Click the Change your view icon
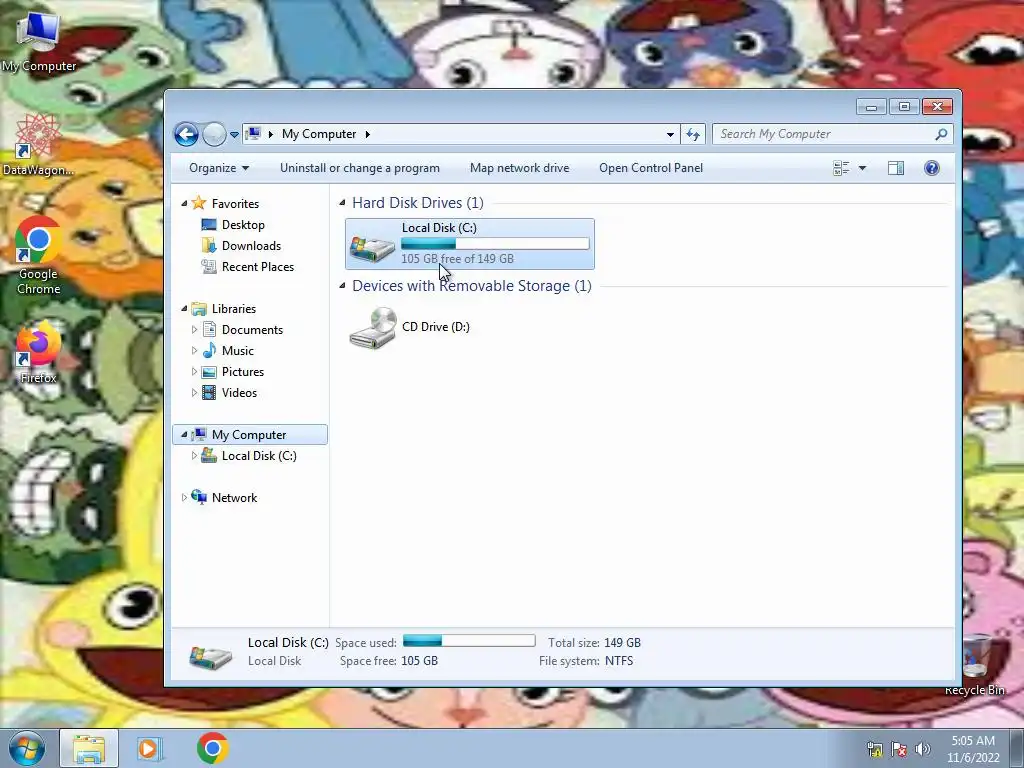Viewport: 1024px width, 768px height. [x=841, y=168]
